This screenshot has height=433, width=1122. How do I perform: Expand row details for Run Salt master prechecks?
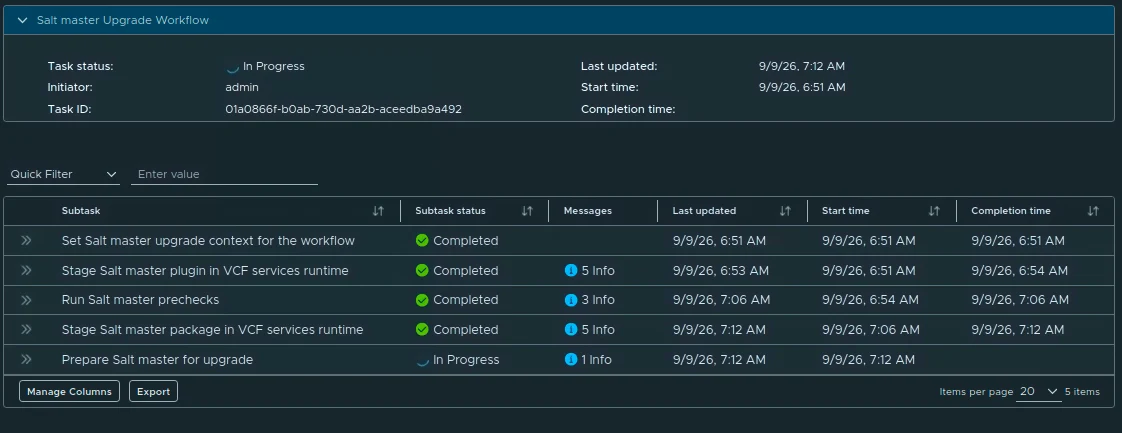(26, 300)
